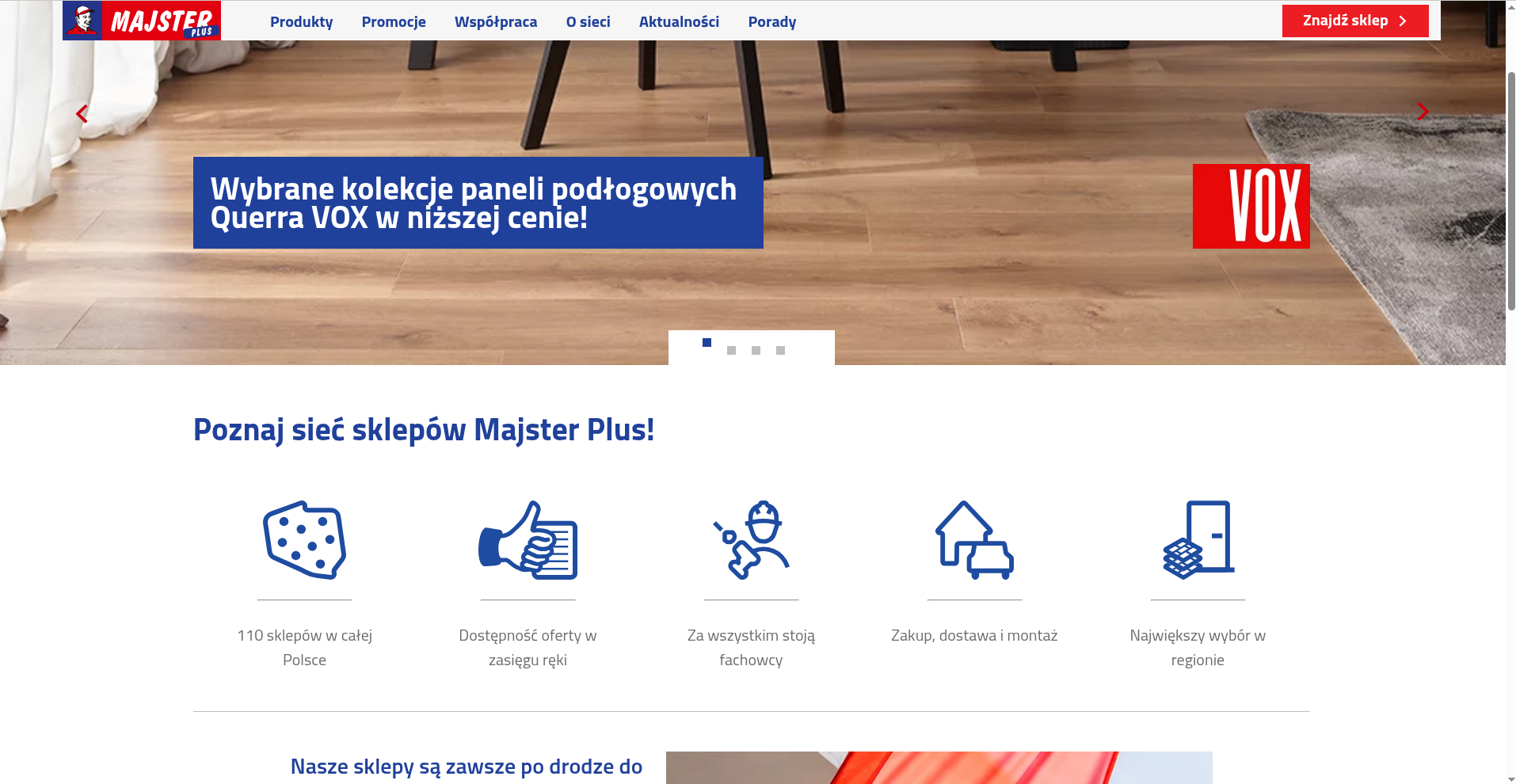This screenshot has width=1516, height=784.
Task: Click the page vertical scrollbar thumb
Action: coord(1511,190)
